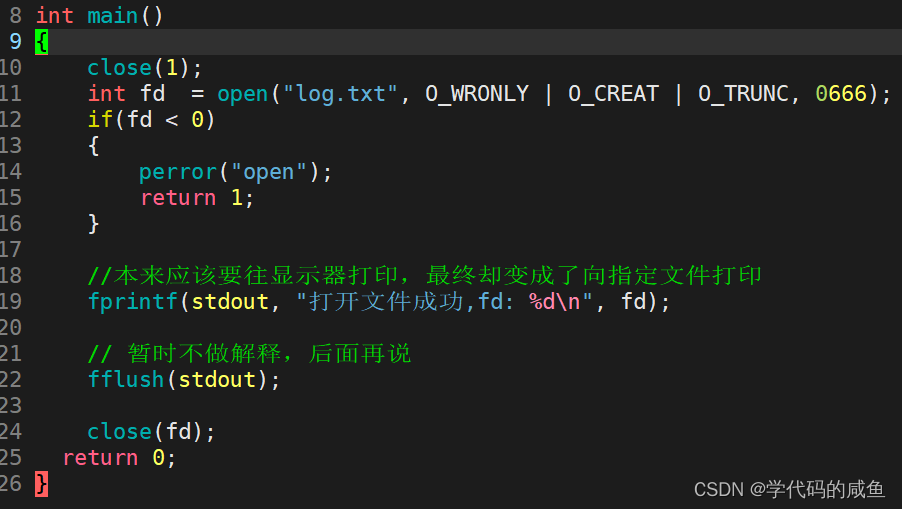This screenshot has height=509, width=902.
Task: Click the "fprintf" function name on line 19
Action: (x=133, y=301)
